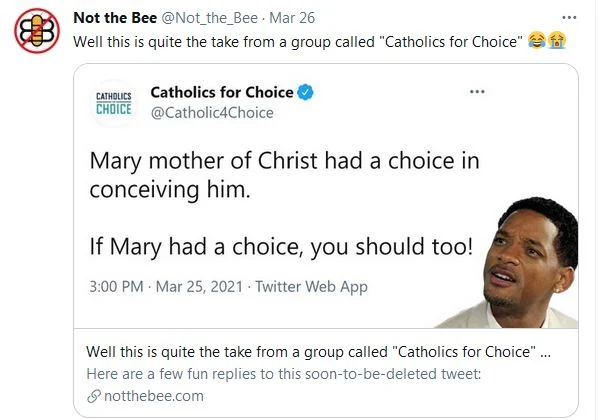
Task: Click the "Catholics for Choice" account name
Action: point(221,93)
